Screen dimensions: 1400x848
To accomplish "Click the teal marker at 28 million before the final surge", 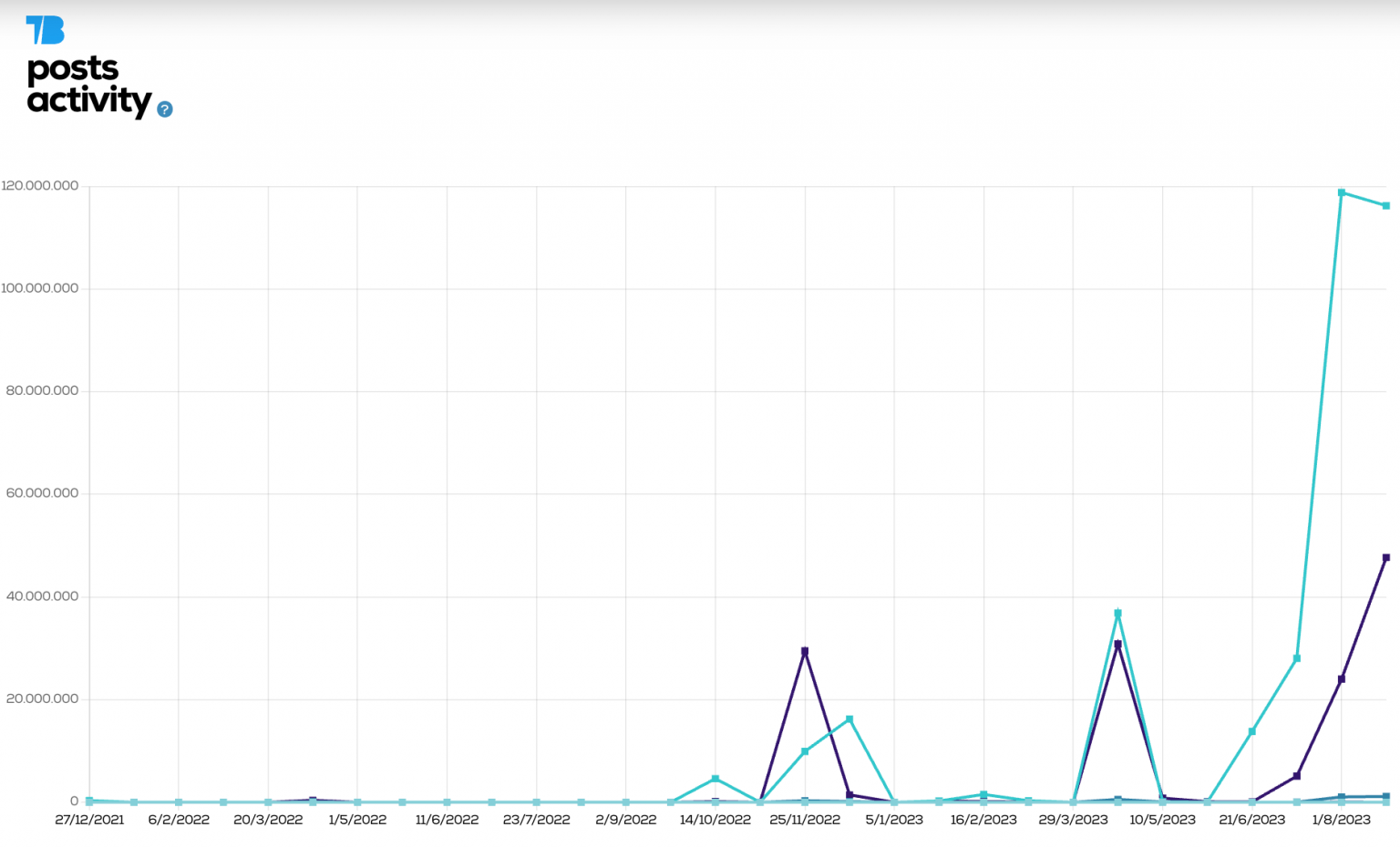I will (1296, 657).
